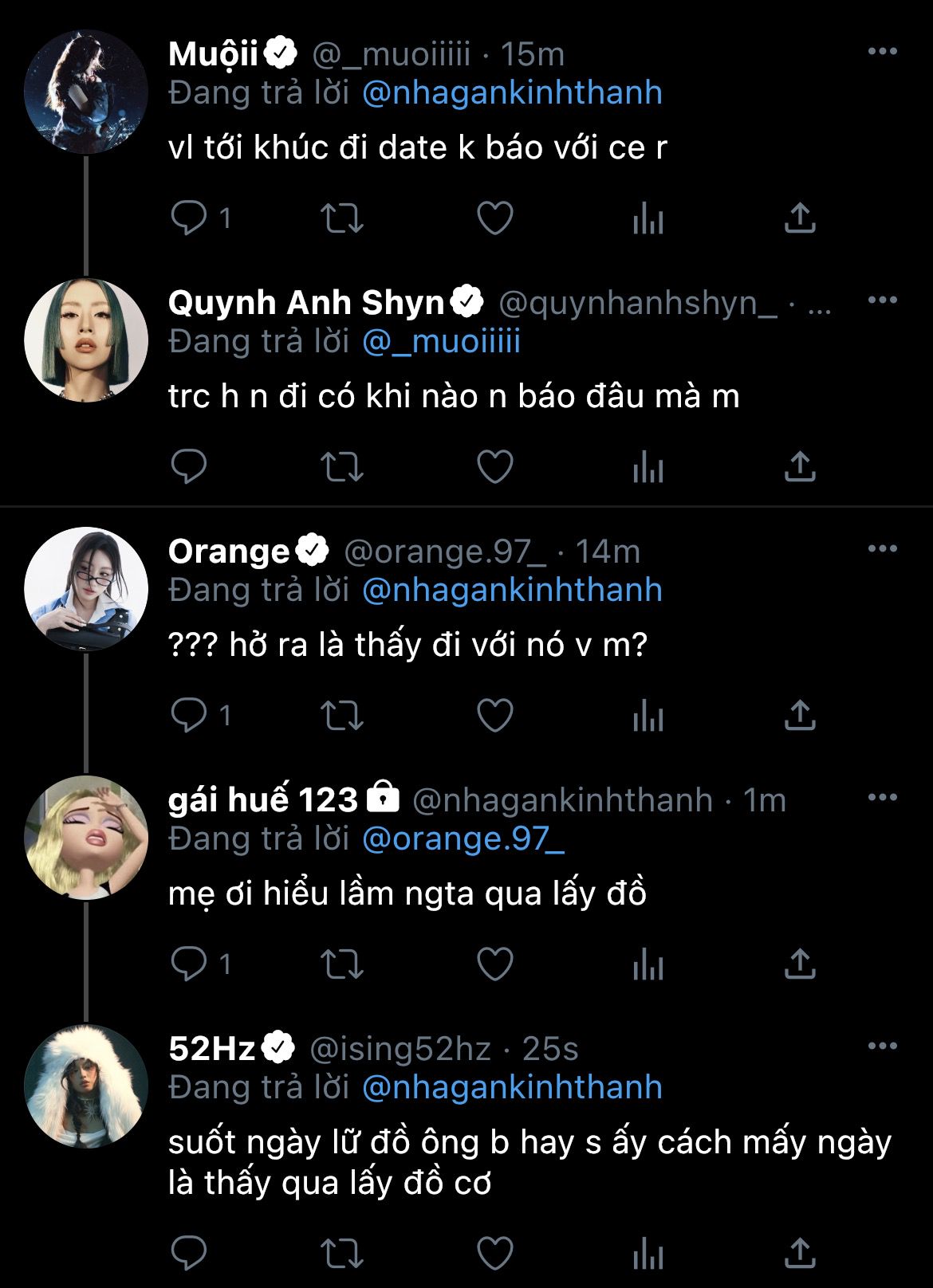Share Quynh Anh Shyn's tweet

coord(800,466)
